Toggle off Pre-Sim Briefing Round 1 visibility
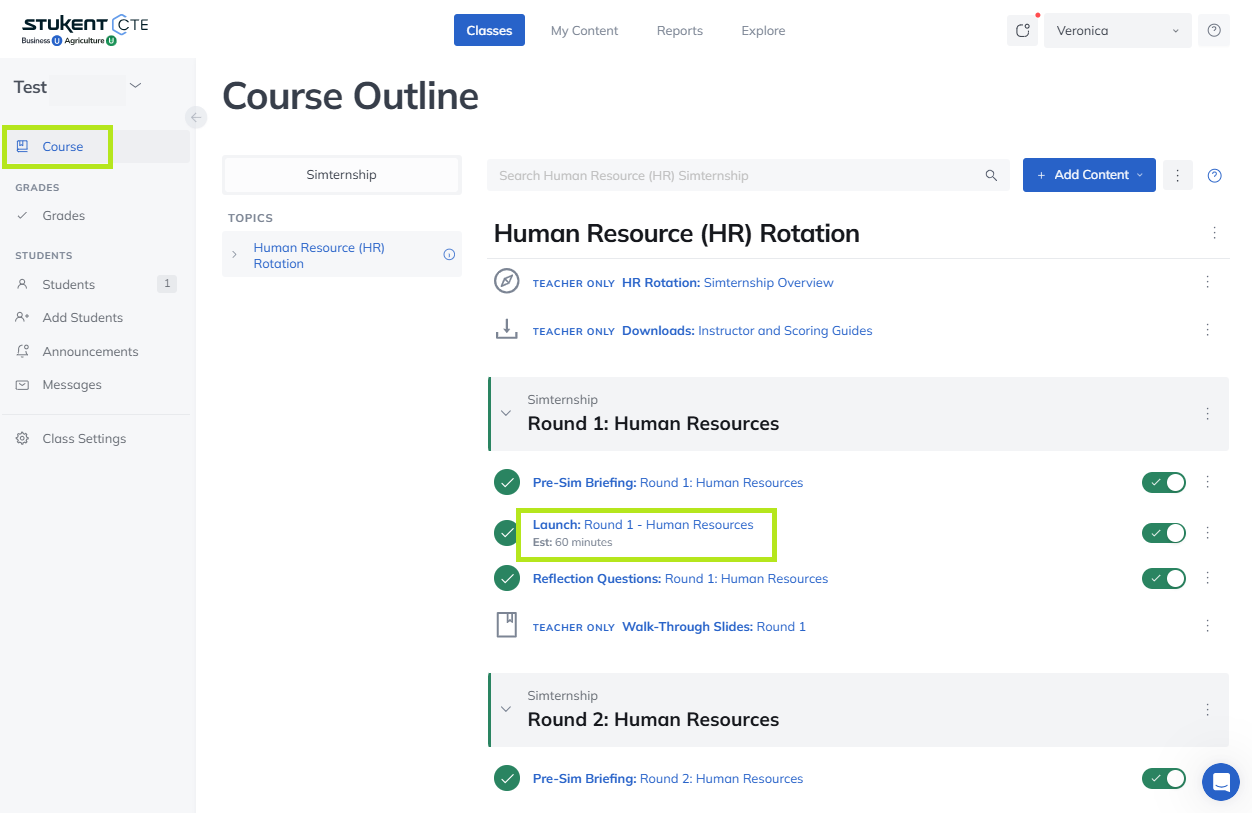This screenshot has height=813, width=1252. (x=1163, y=483)
